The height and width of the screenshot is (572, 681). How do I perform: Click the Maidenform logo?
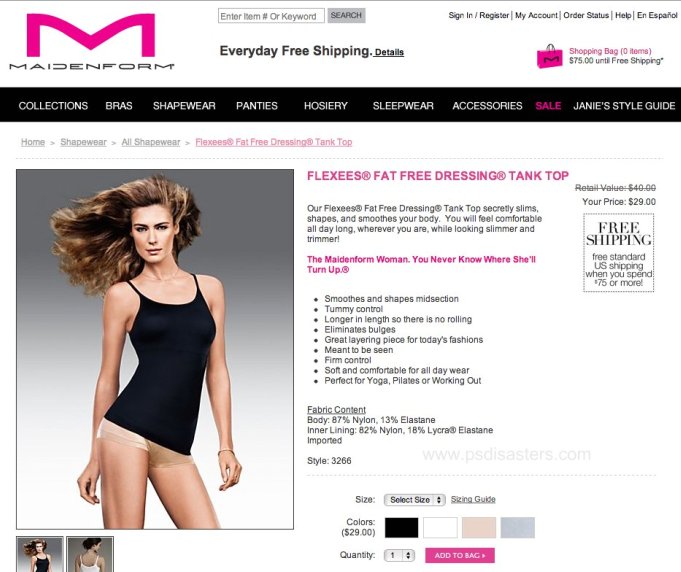(91, 42)
